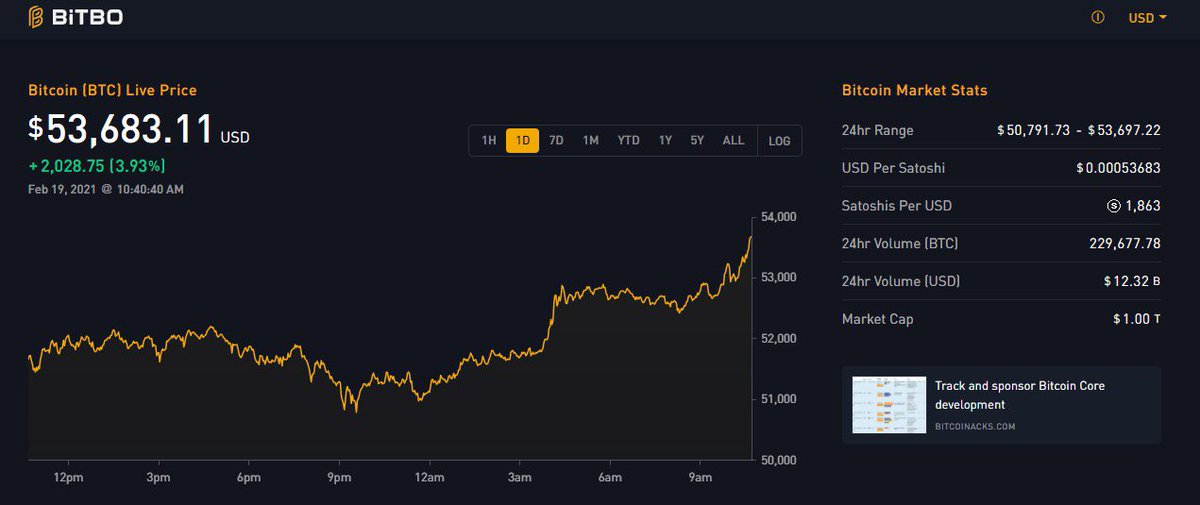
Task: Click the Market Cap label
Action: coord(878,319)
